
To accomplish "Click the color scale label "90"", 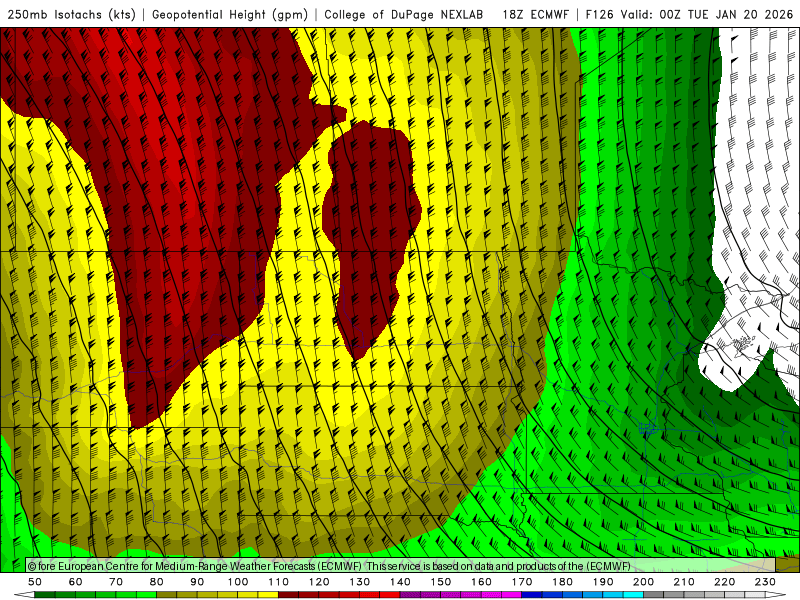I will point(197,582).
